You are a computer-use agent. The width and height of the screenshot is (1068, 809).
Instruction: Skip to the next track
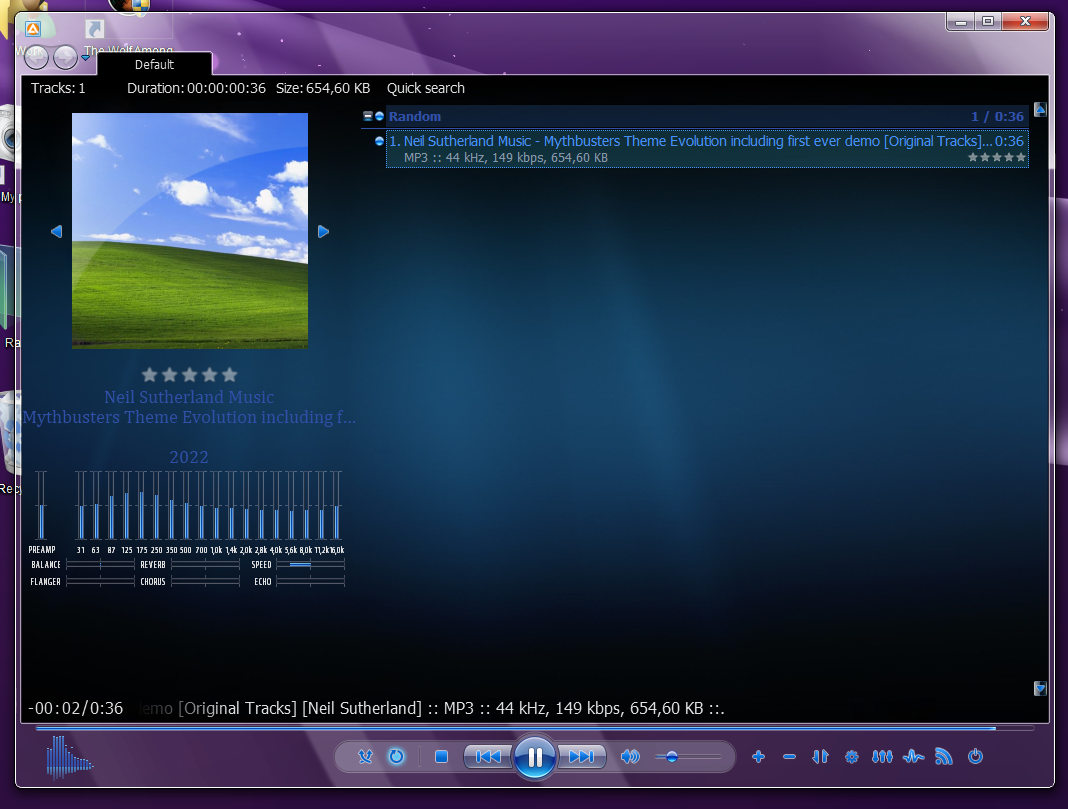coord(582,757)
